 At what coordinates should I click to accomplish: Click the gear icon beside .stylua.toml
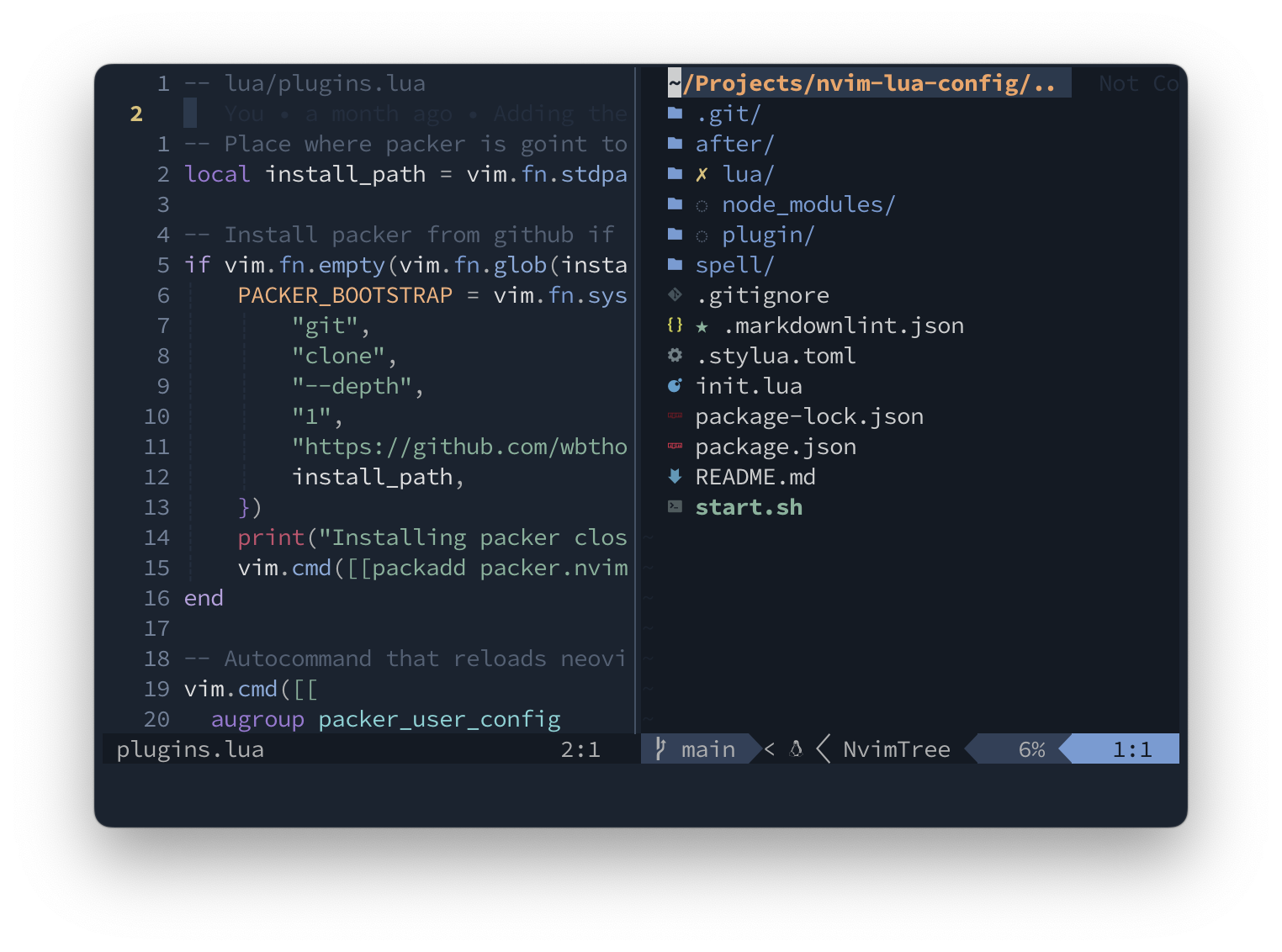[675, 355]
